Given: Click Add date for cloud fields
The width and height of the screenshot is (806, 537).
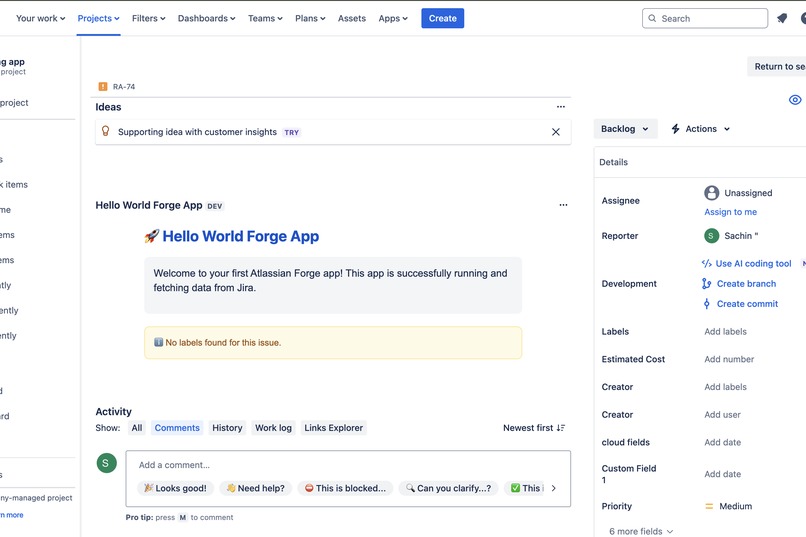Looking at the screenshot, I should click(722, 442).
